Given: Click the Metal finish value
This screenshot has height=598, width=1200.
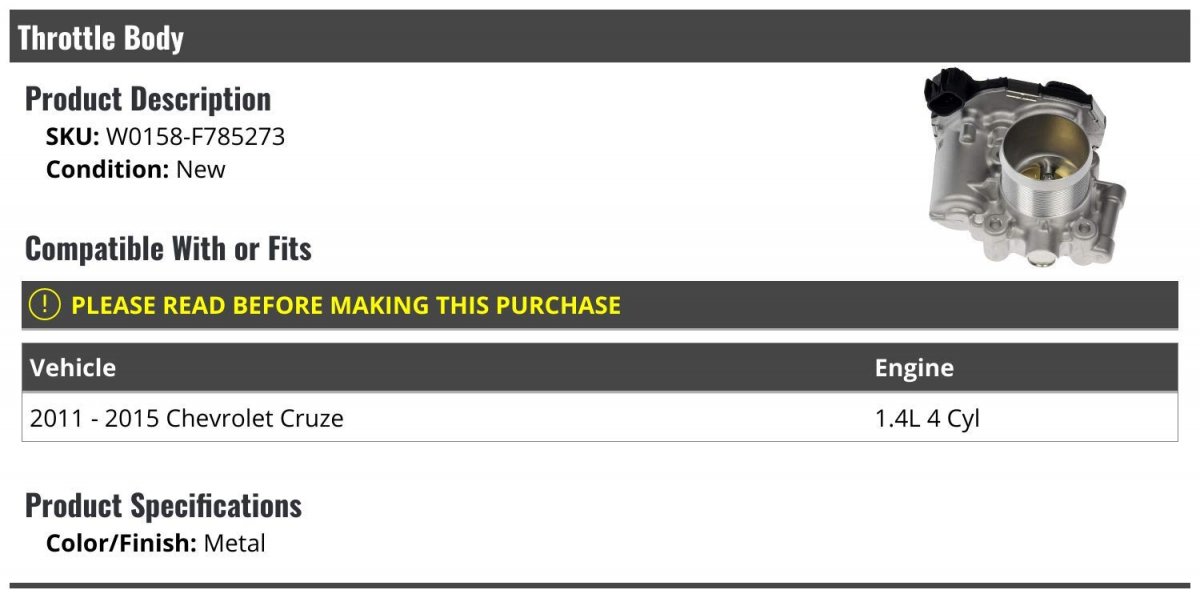Looking at the screenshot, I should click(235, 544).
